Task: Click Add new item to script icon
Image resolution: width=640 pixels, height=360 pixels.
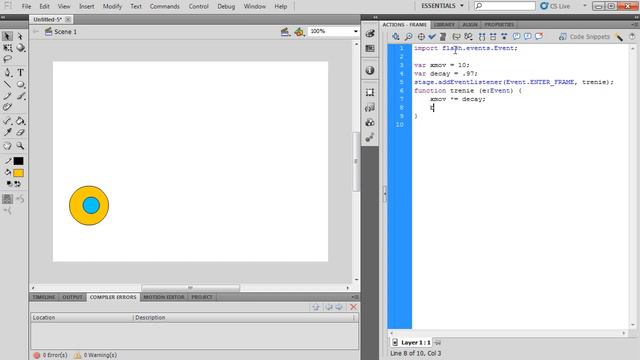Action: (x=396, y=37)
